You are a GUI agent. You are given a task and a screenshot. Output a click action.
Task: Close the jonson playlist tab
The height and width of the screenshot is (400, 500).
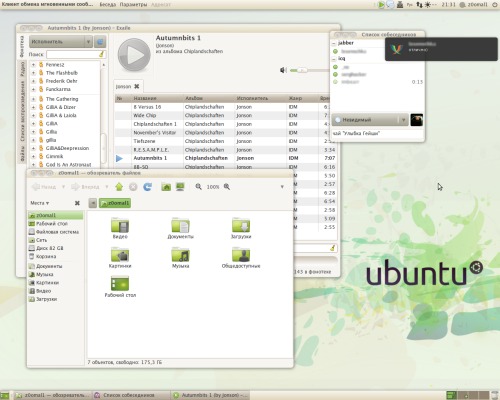(x=137, y=86)
